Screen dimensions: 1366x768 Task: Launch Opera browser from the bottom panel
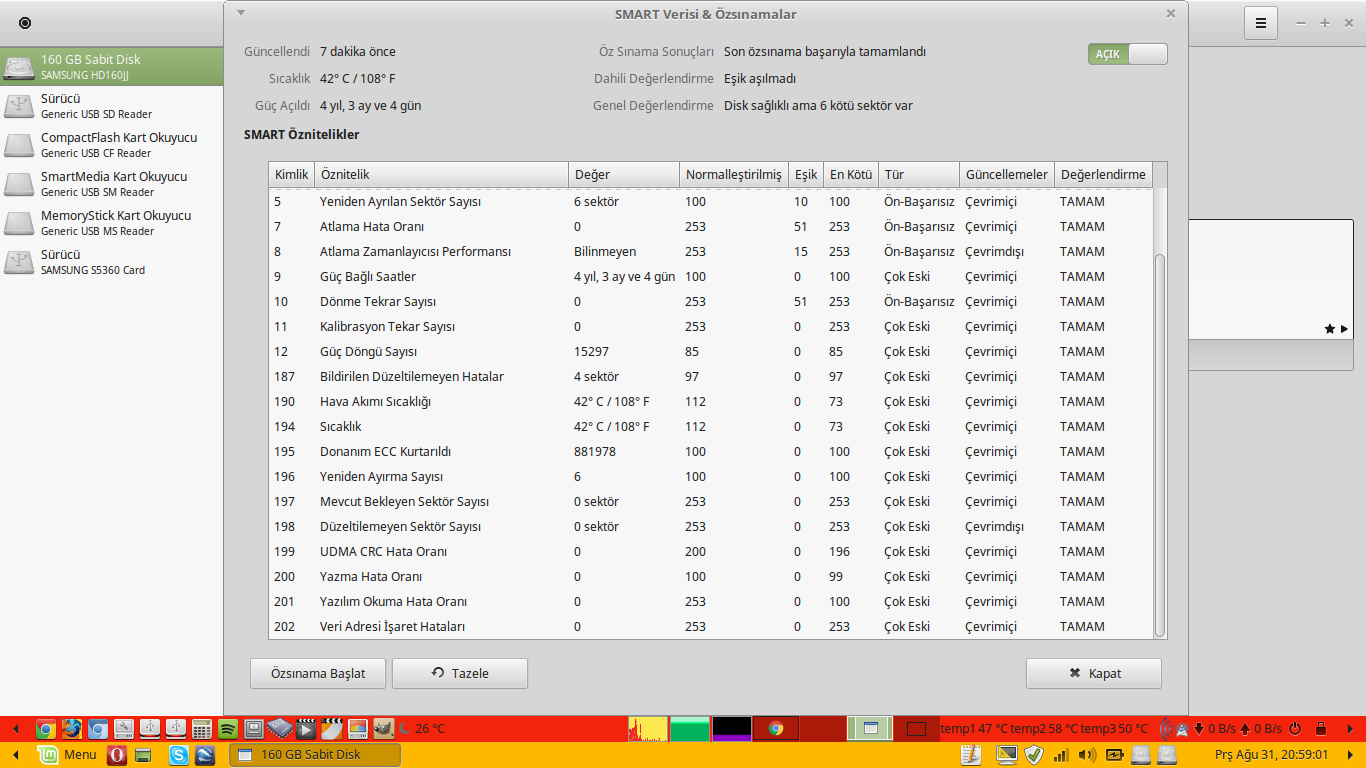117,755
